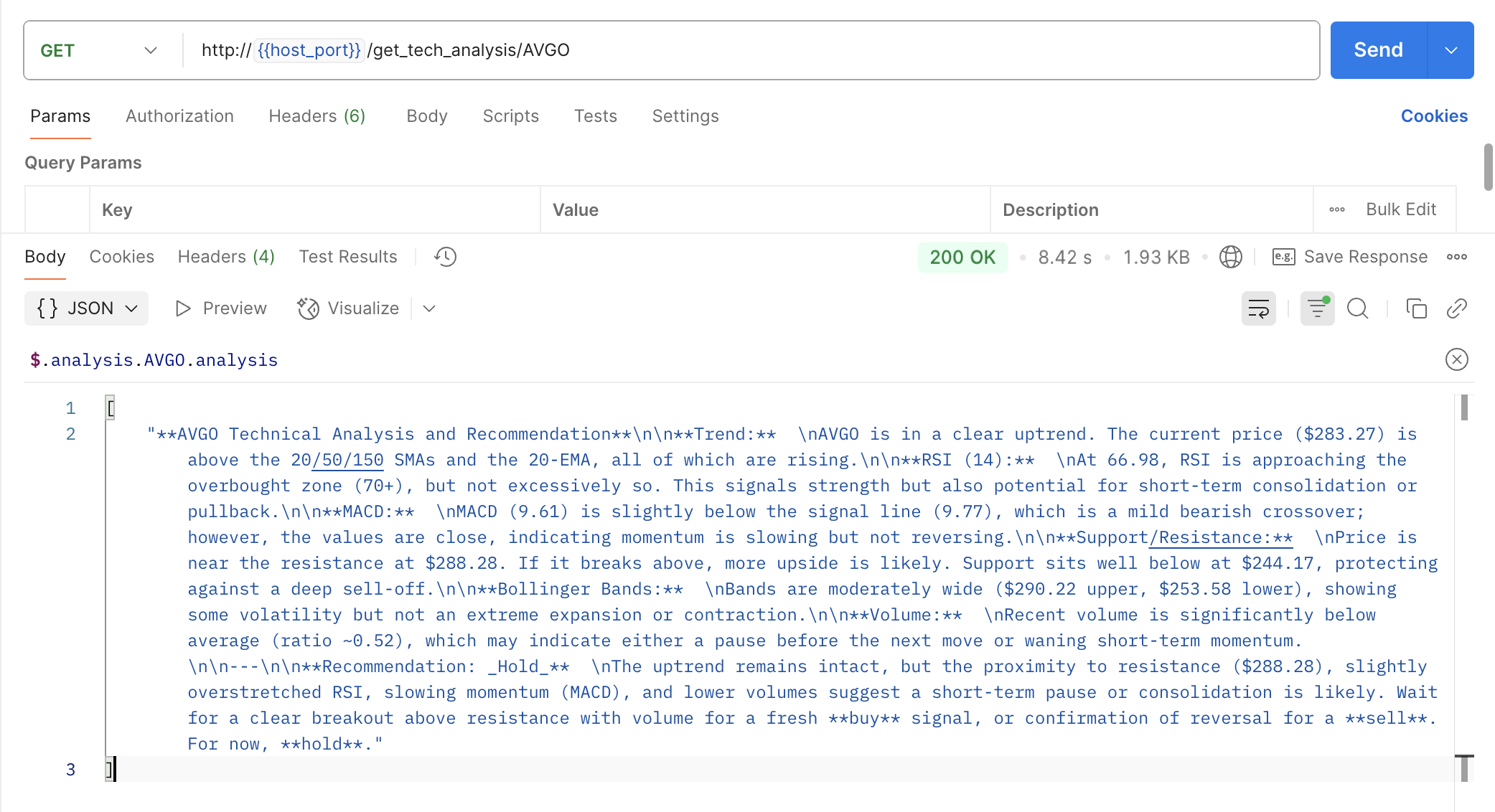1495x812 pixels.
Task: Switch to the Authorization tab
Action: 179,116
